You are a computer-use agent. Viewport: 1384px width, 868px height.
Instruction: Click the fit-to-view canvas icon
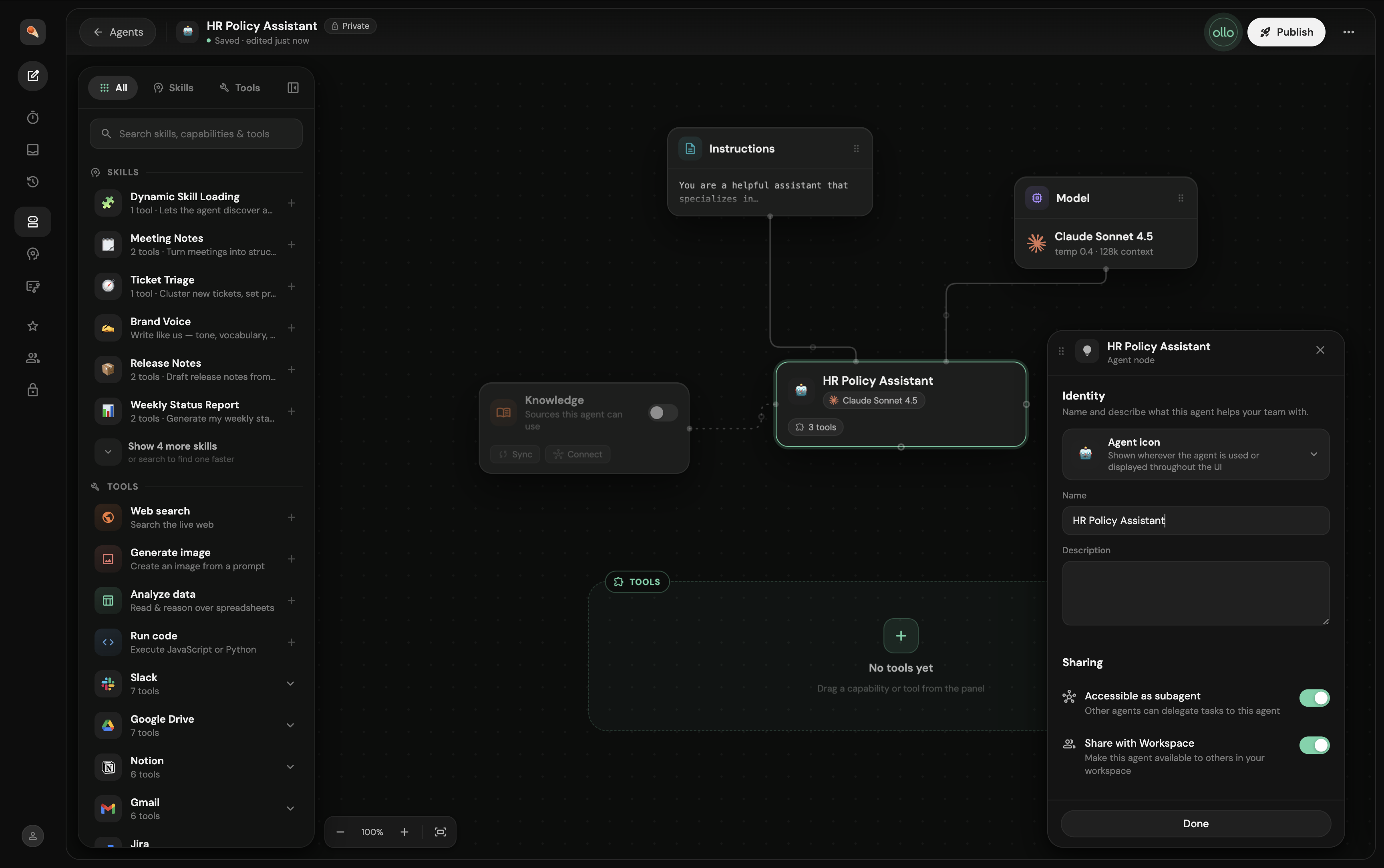440,832
